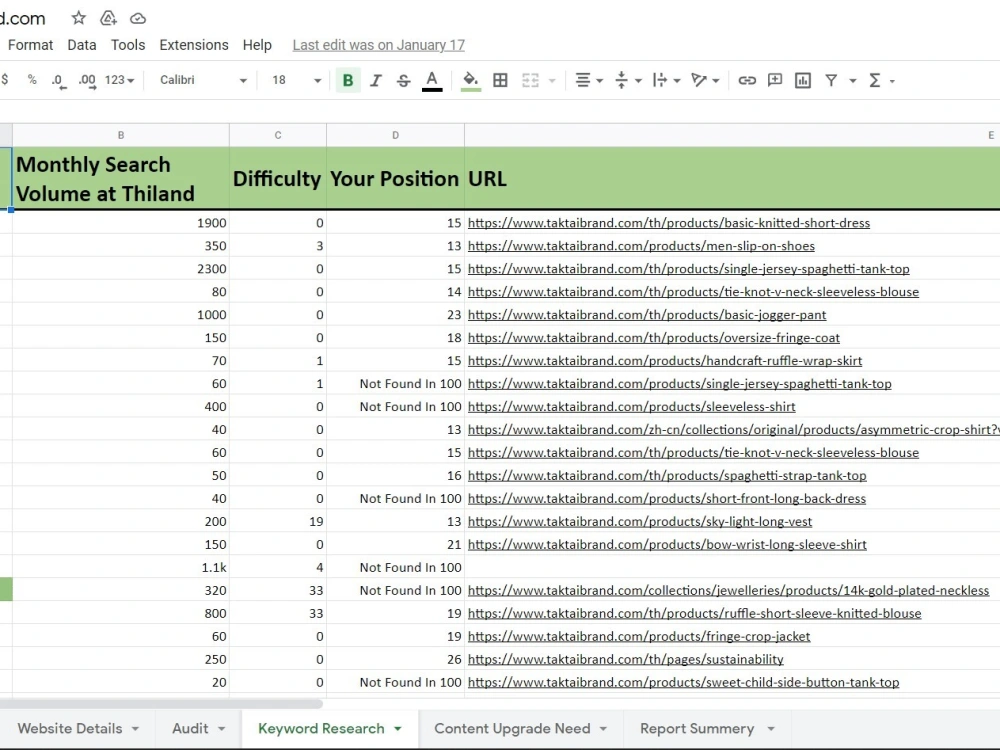Screen dimensions: 1000x750
Task: Select column C header
Action: pyautogui.click(x=277, y=135)
